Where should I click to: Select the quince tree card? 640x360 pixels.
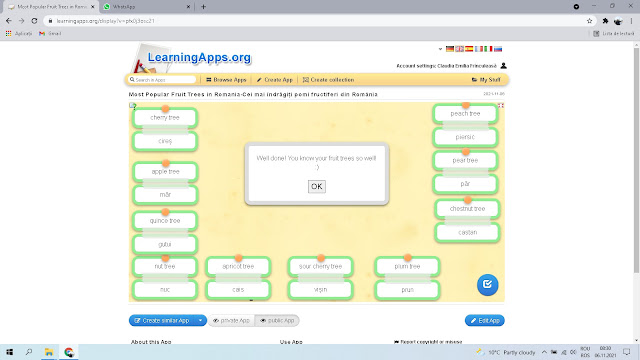165,220
